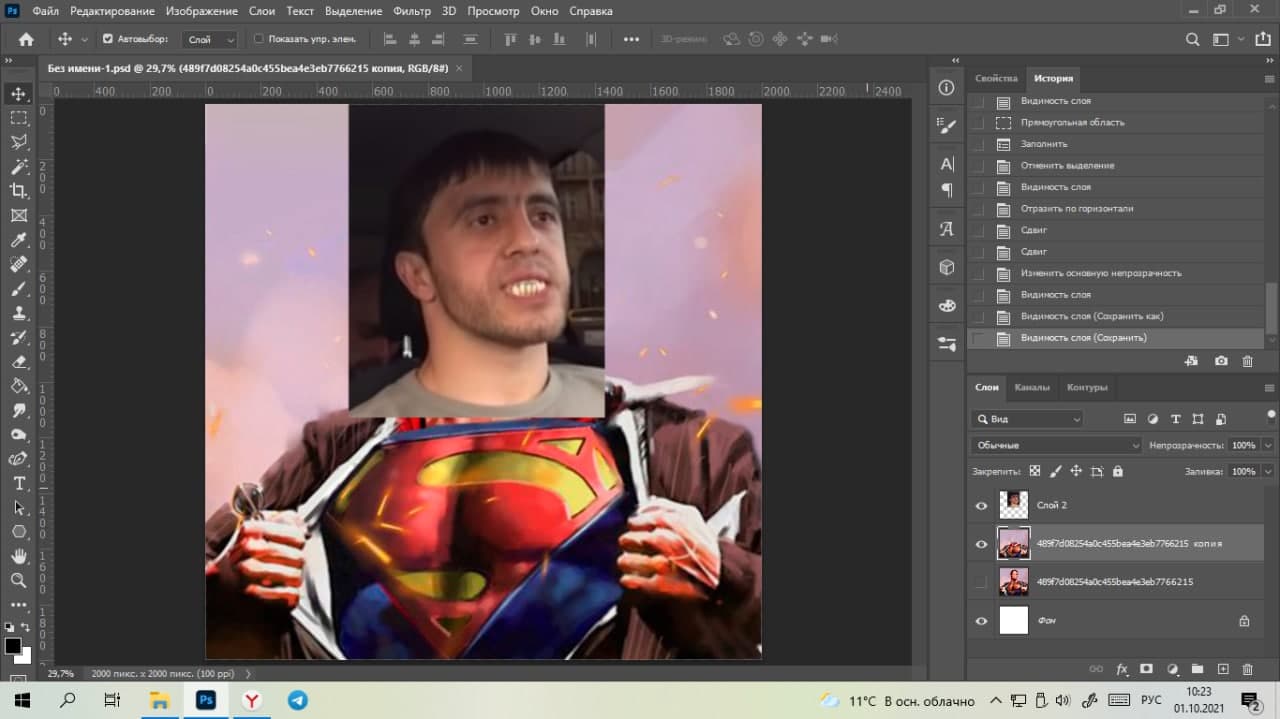Select the Zoom tool in toolbar

[x=18, y=580]
